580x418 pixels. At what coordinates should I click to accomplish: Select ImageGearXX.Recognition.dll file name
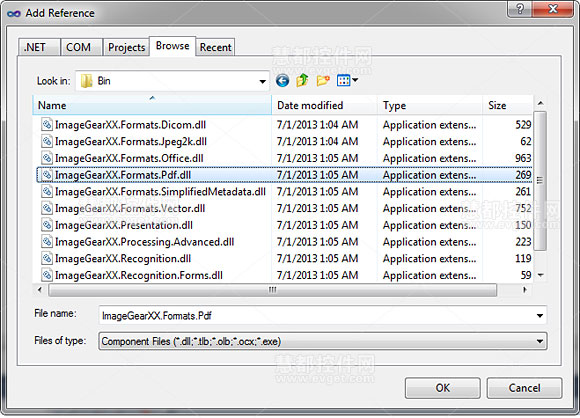click(x=123, y=259)
